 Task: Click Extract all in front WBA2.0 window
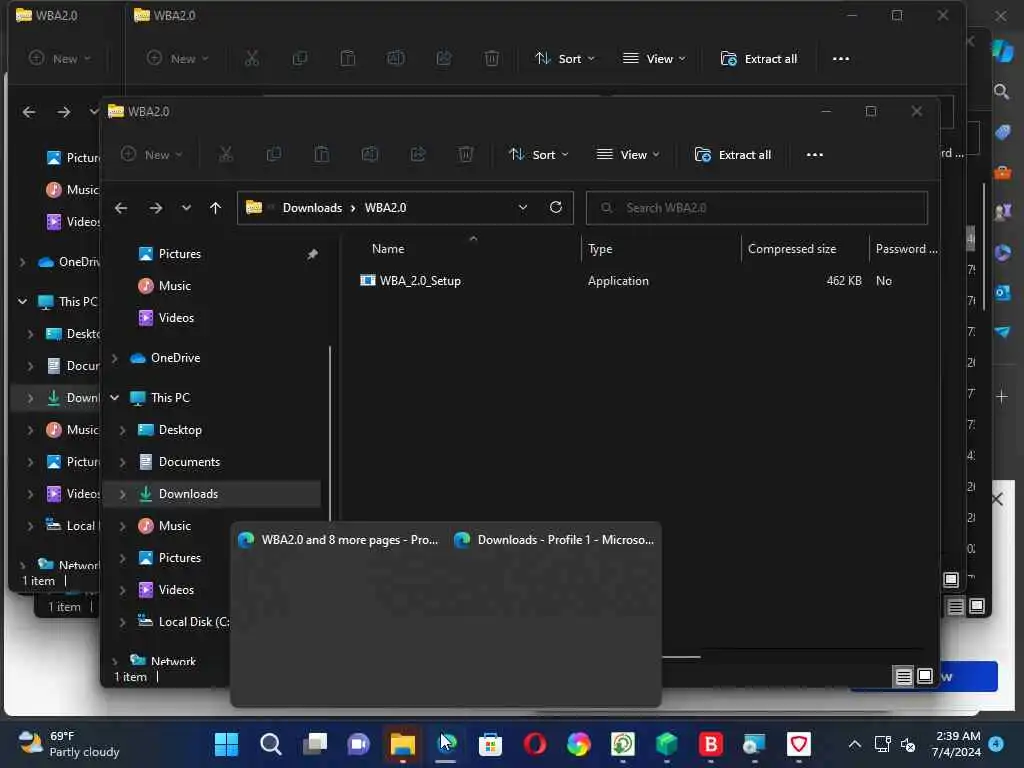733,155
